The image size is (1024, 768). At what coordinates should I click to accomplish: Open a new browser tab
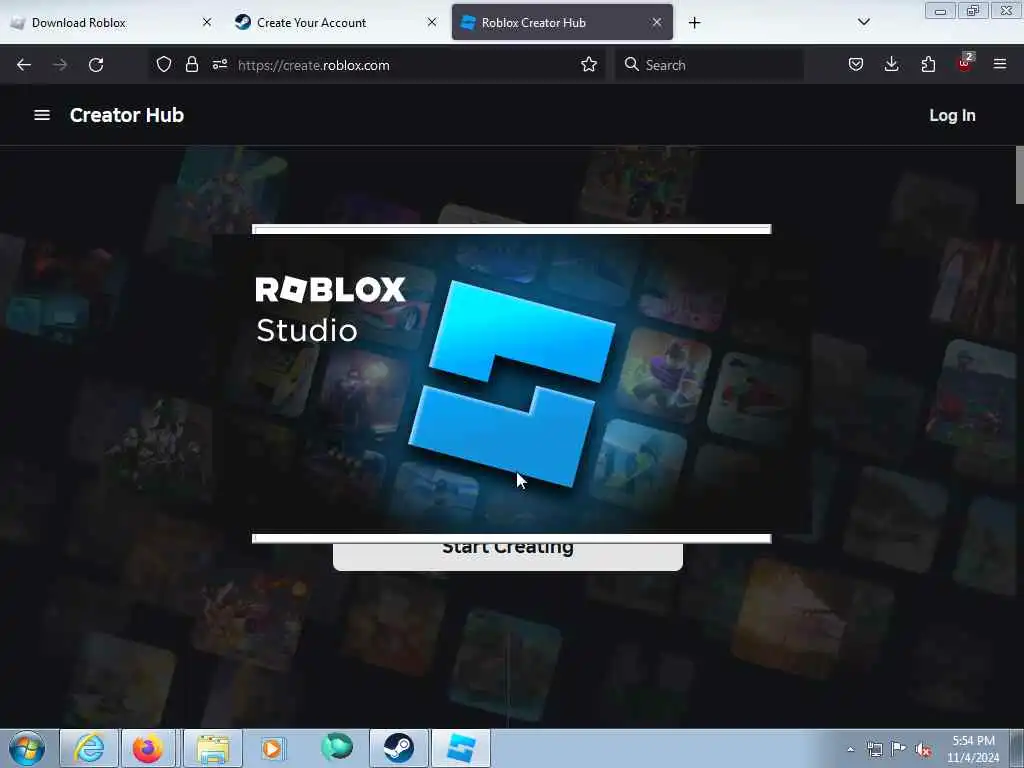coord(694,23)
